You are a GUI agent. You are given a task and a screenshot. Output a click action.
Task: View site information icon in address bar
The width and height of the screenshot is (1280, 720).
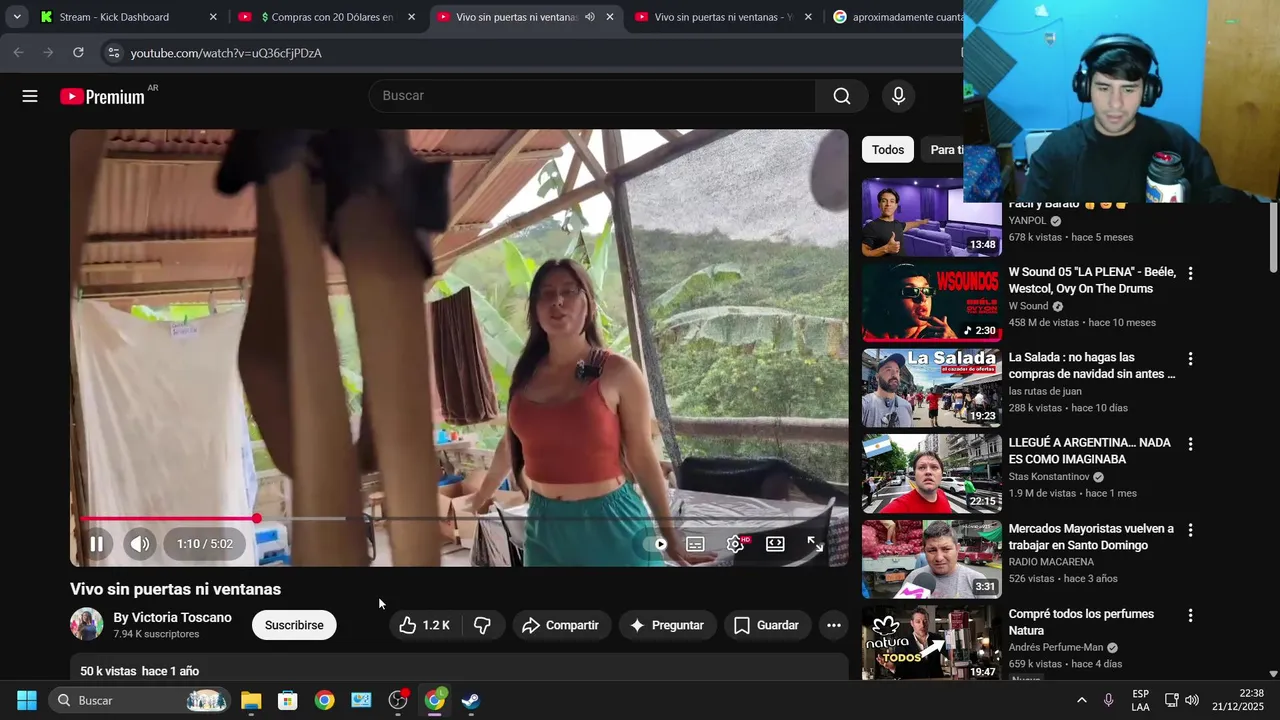[113, 53]
